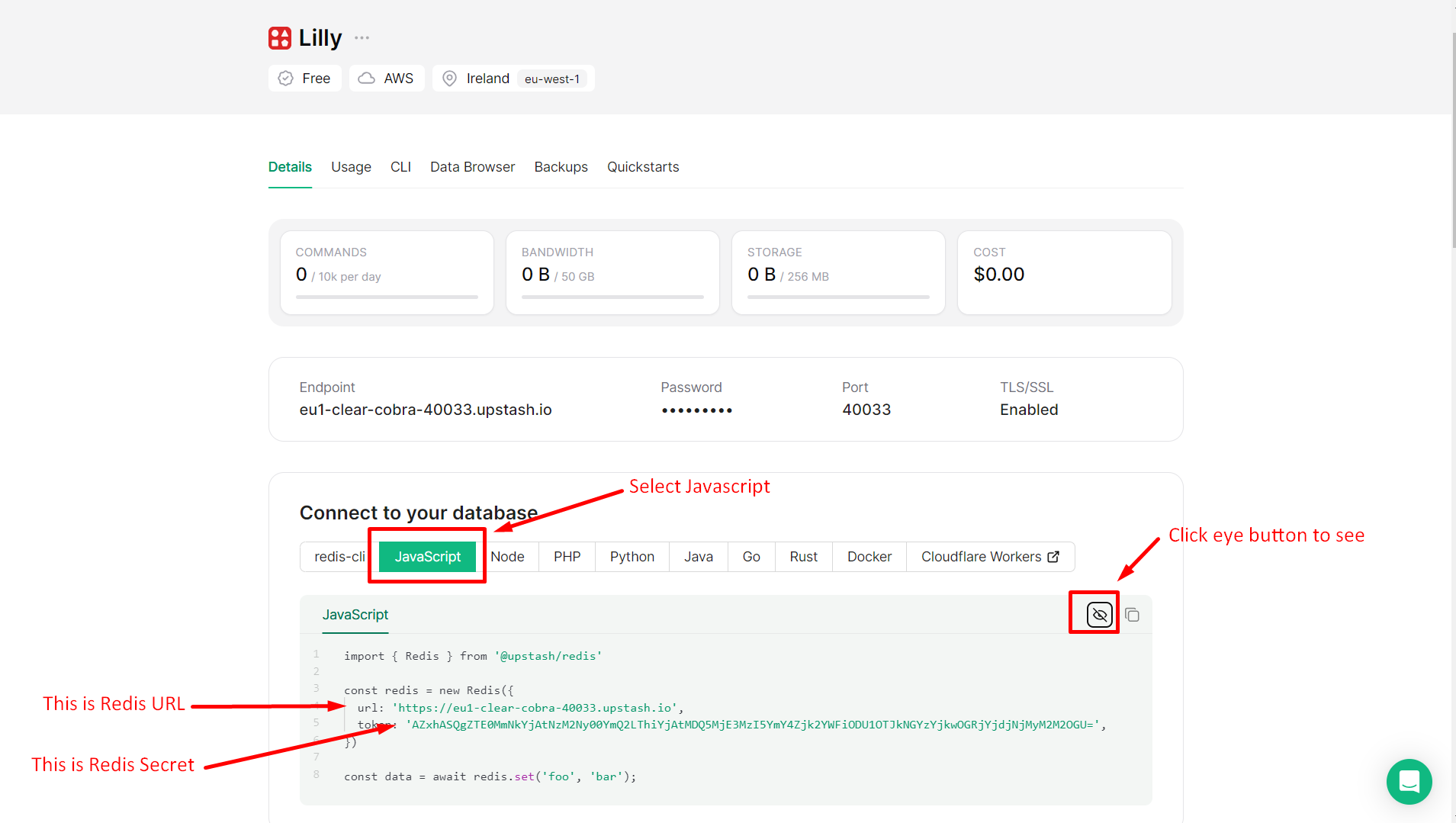This screenshot has width=1456, height=823.
Task: Click the port value 40033
Action: (x=866, y=410)
